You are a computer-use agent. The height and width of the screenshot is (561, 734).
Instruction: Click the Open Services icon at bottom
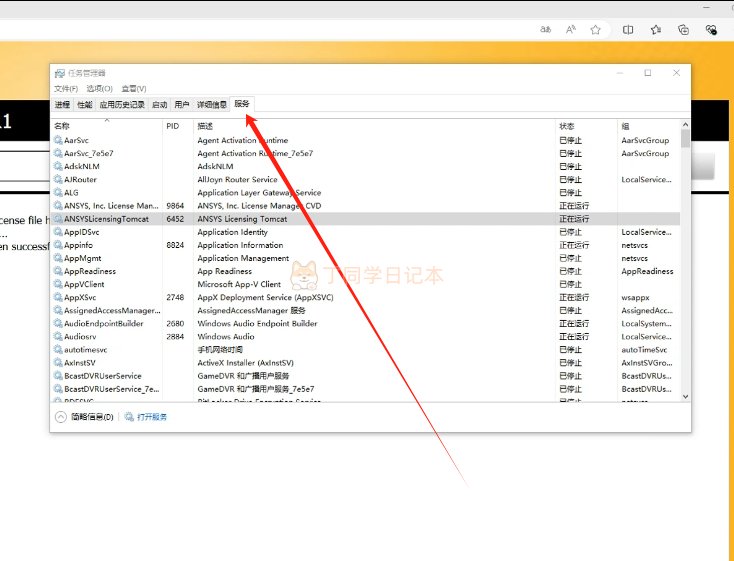128,416
